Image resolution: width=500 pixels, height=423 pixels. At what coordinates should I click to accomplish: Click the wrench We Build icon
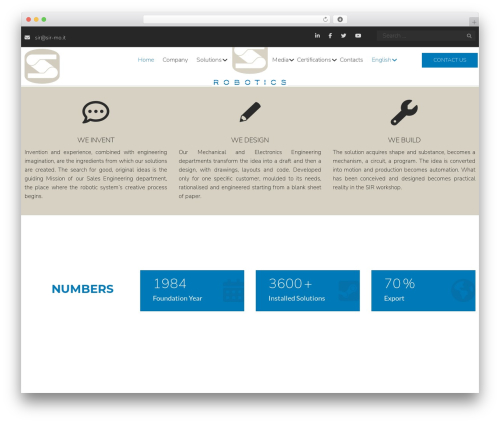click(x=404, y=113)
